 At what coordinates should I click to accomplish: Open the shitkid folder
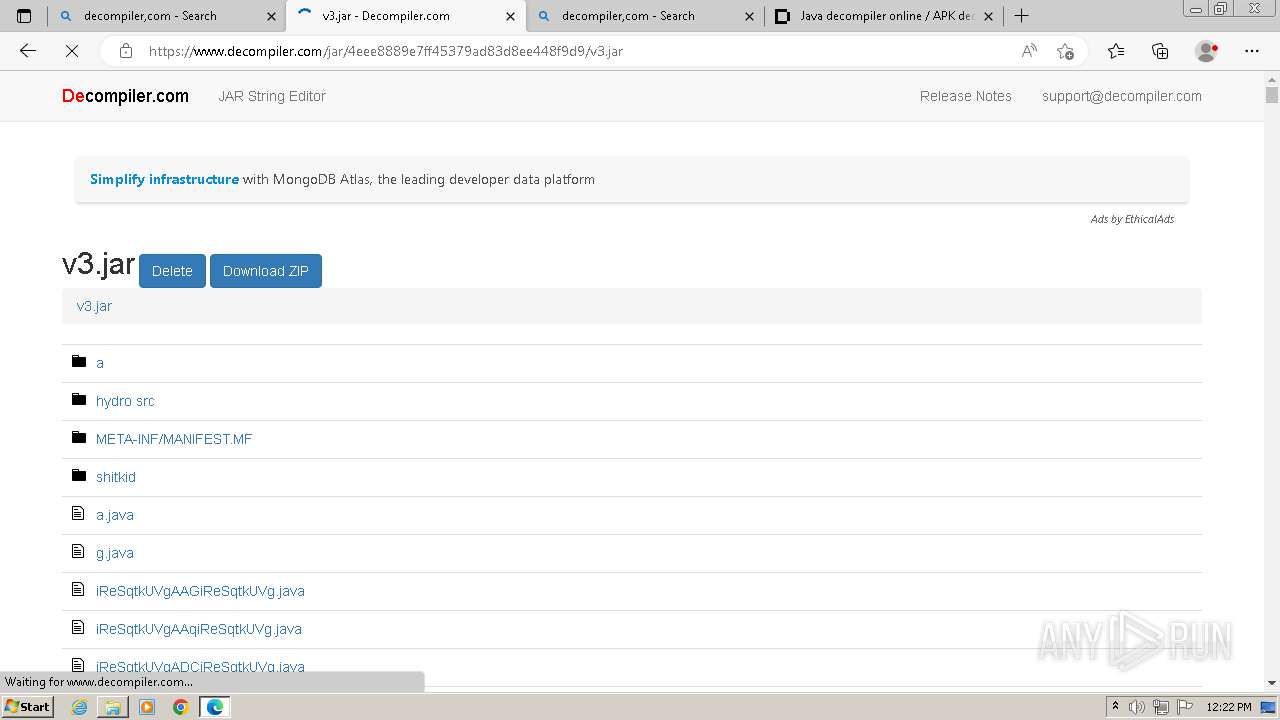[116, 477]
